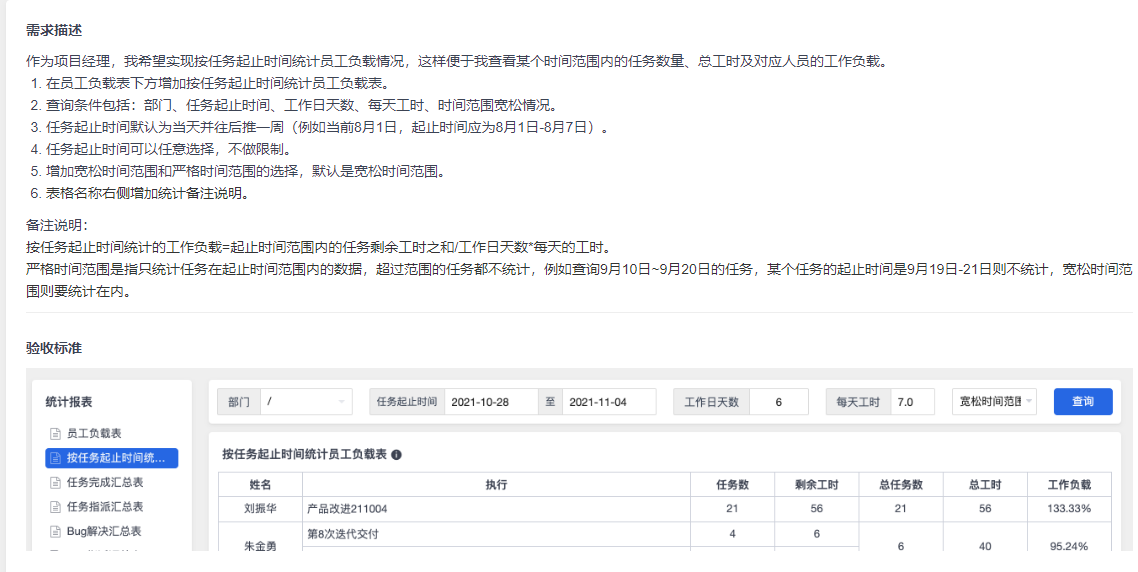Viewport: 1138px width, 572px height.
Task: Click the 需求描述 heading
Action: tap(54, 30)
